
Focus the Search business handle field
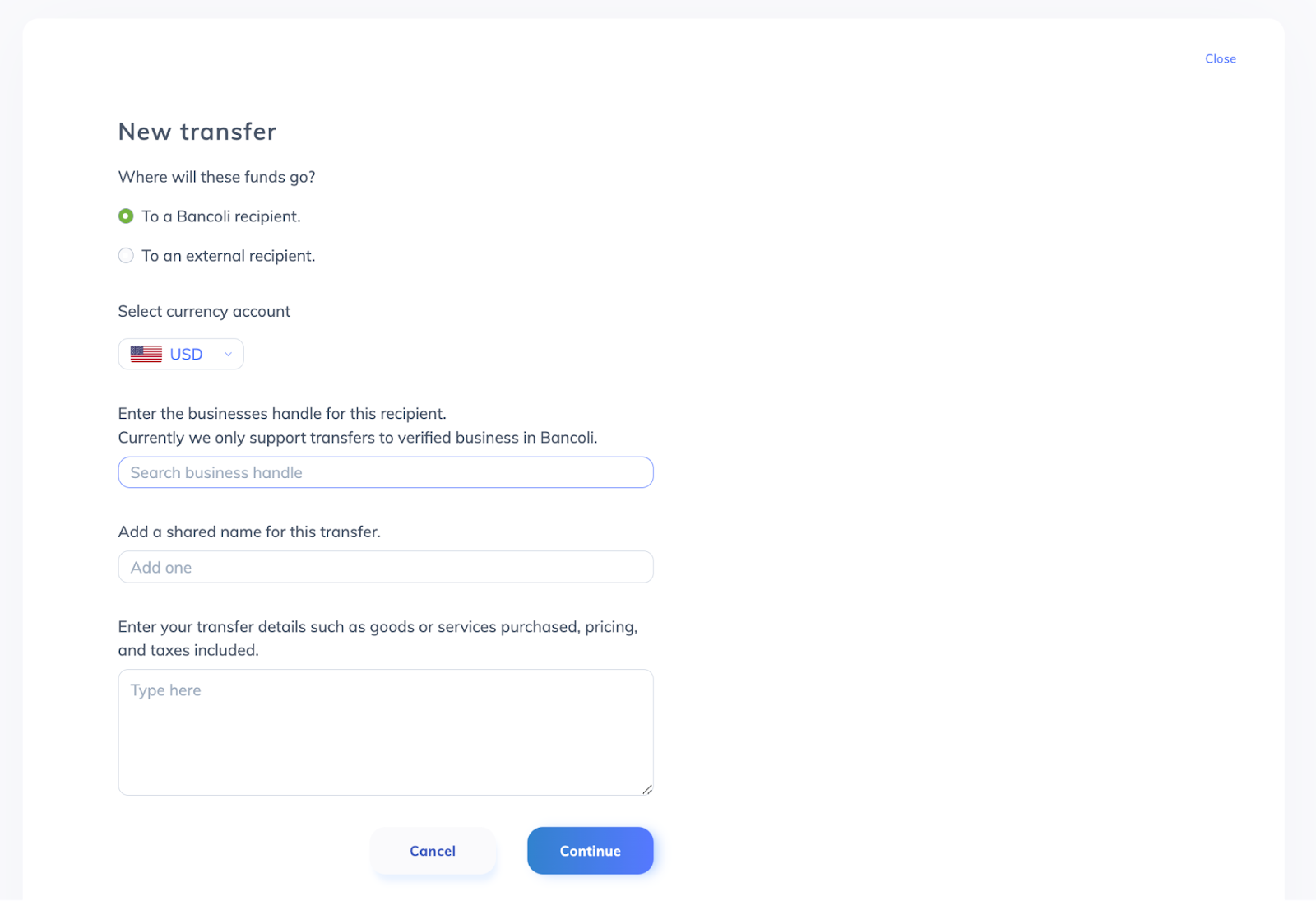pyautogui.click(x=385, y=472)
